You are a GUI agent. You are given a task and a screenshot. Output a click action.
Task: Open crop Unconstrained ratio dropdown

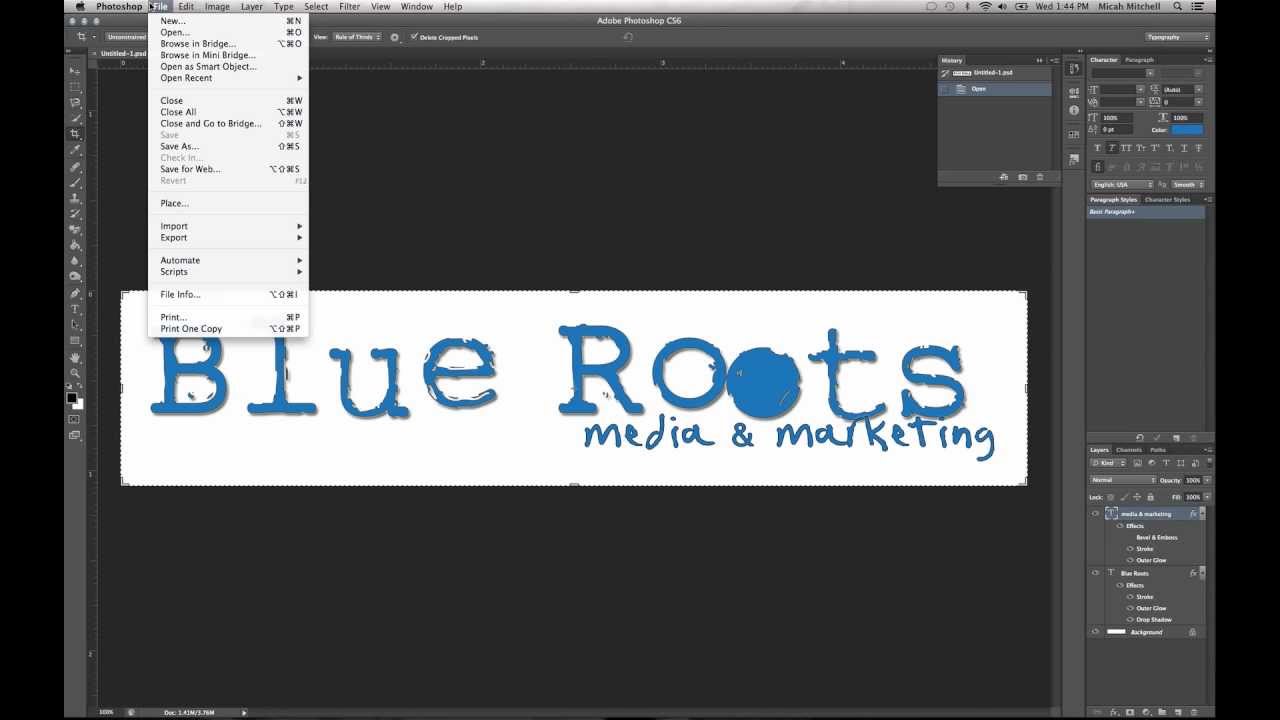(x=128, y=37)
